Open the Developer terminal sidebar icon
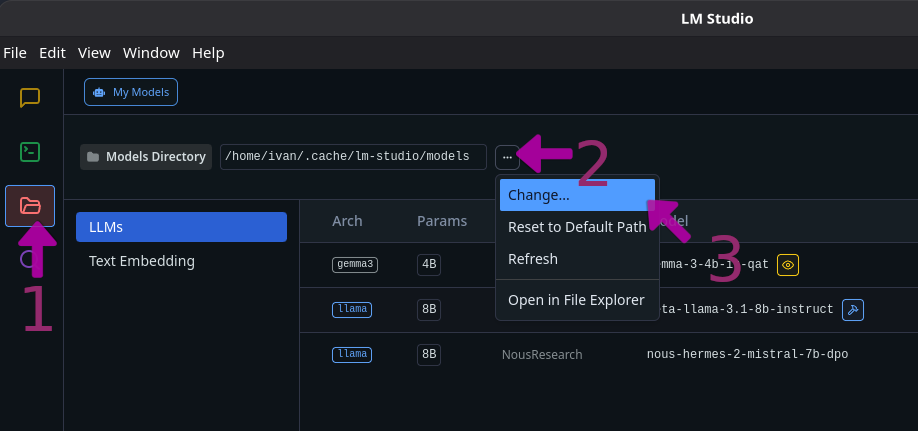 pos(30,152)
